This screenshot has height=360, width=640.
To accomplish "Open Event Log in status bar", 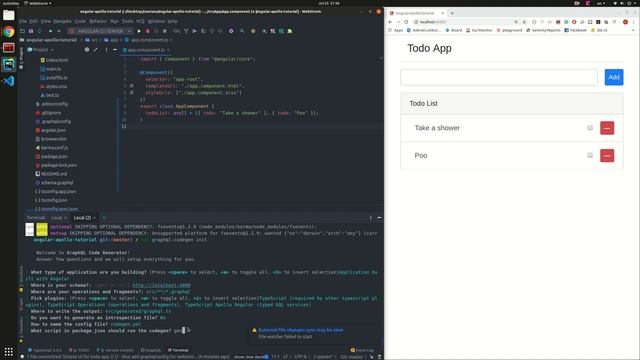I will coord(362,350).
